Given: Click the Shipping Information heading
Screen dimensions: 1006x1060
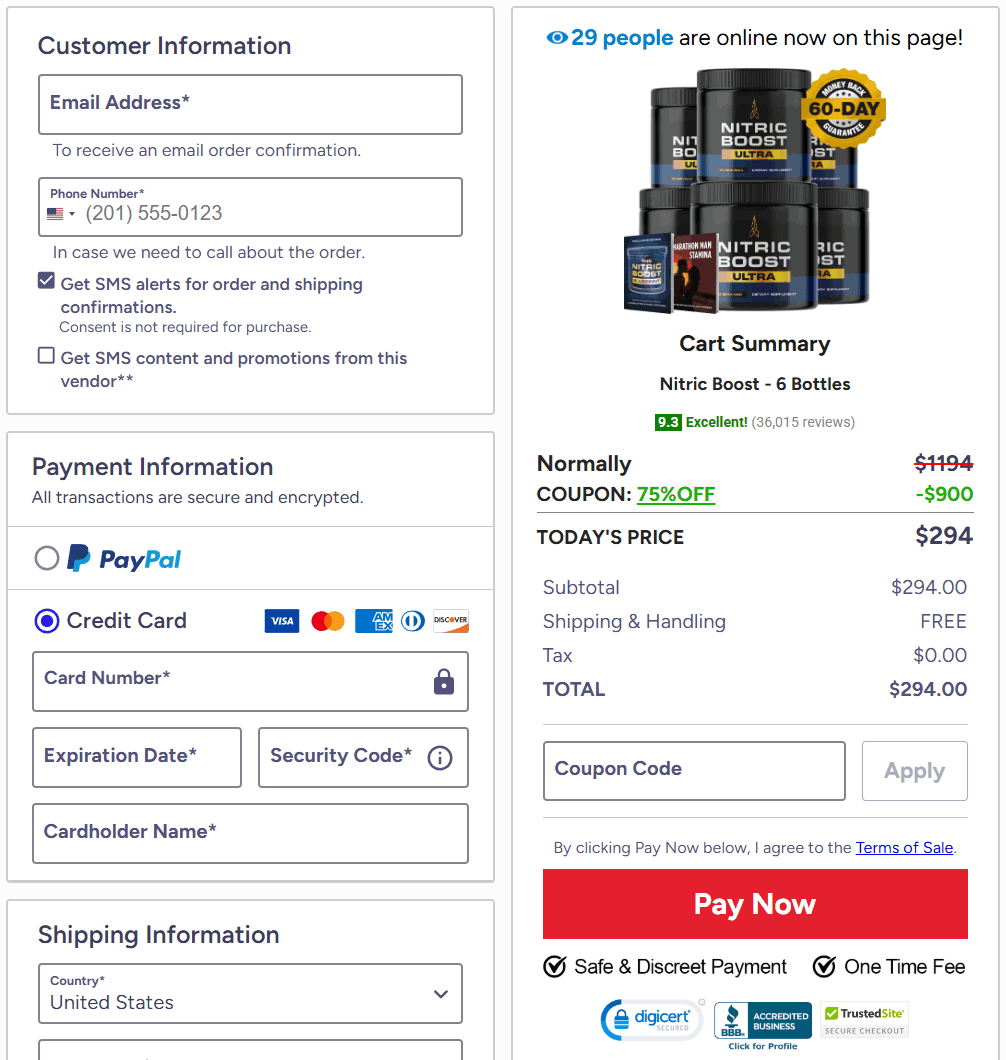Looking at the screenshot, I should [x=158, y=934].
